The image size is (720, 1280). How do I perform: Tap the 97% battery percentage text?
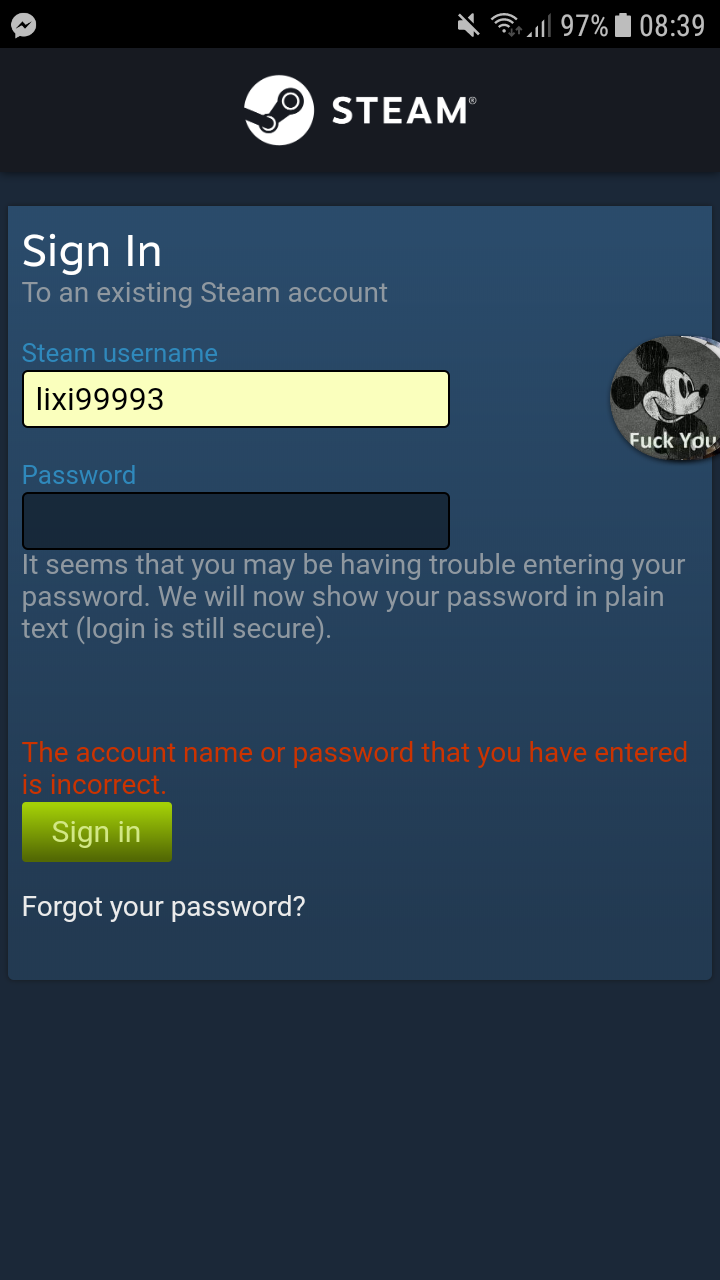pos(584,25)
